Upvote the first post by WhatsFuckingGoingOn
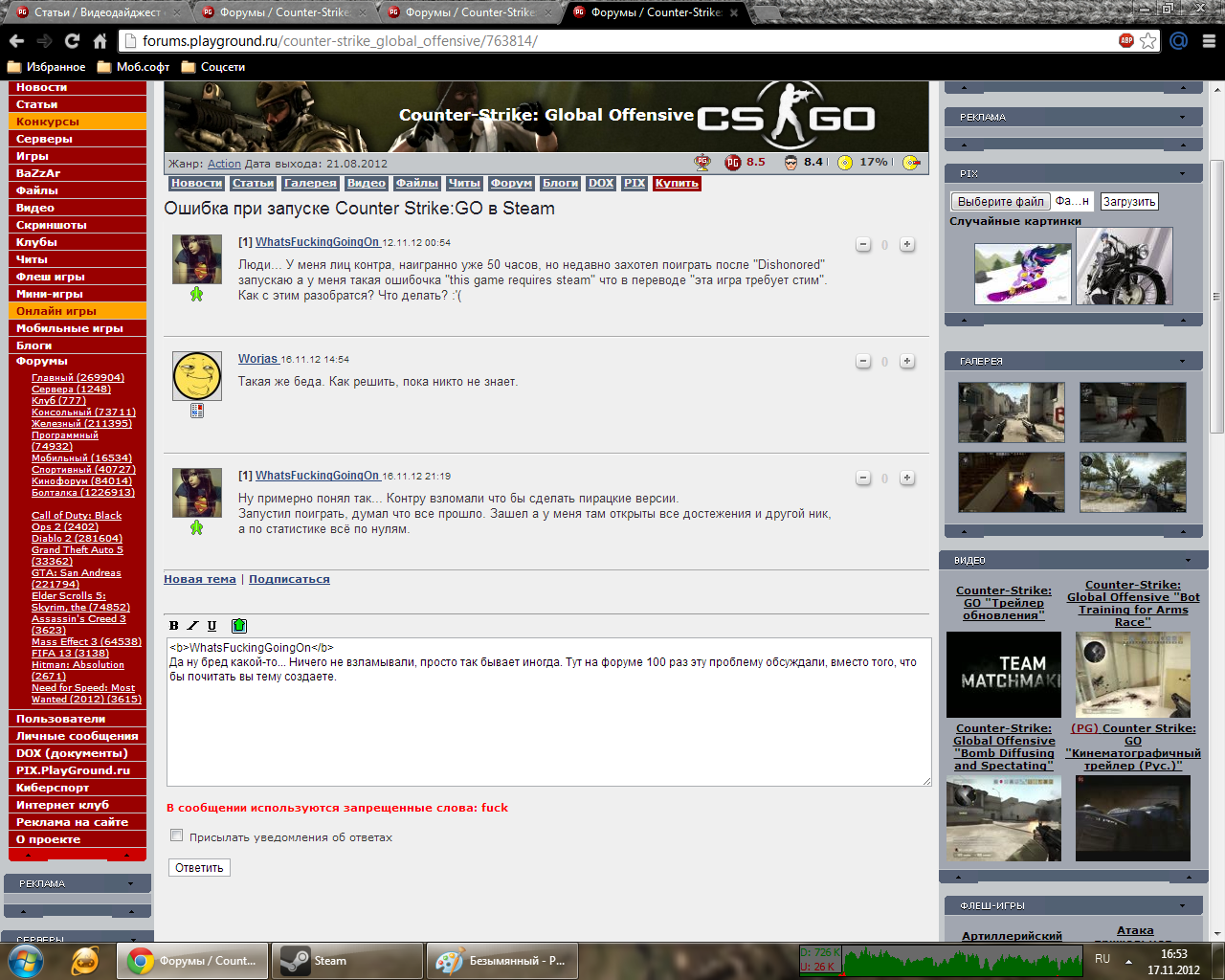This screenshot has width=1225, height=980. tap(907, 244)
